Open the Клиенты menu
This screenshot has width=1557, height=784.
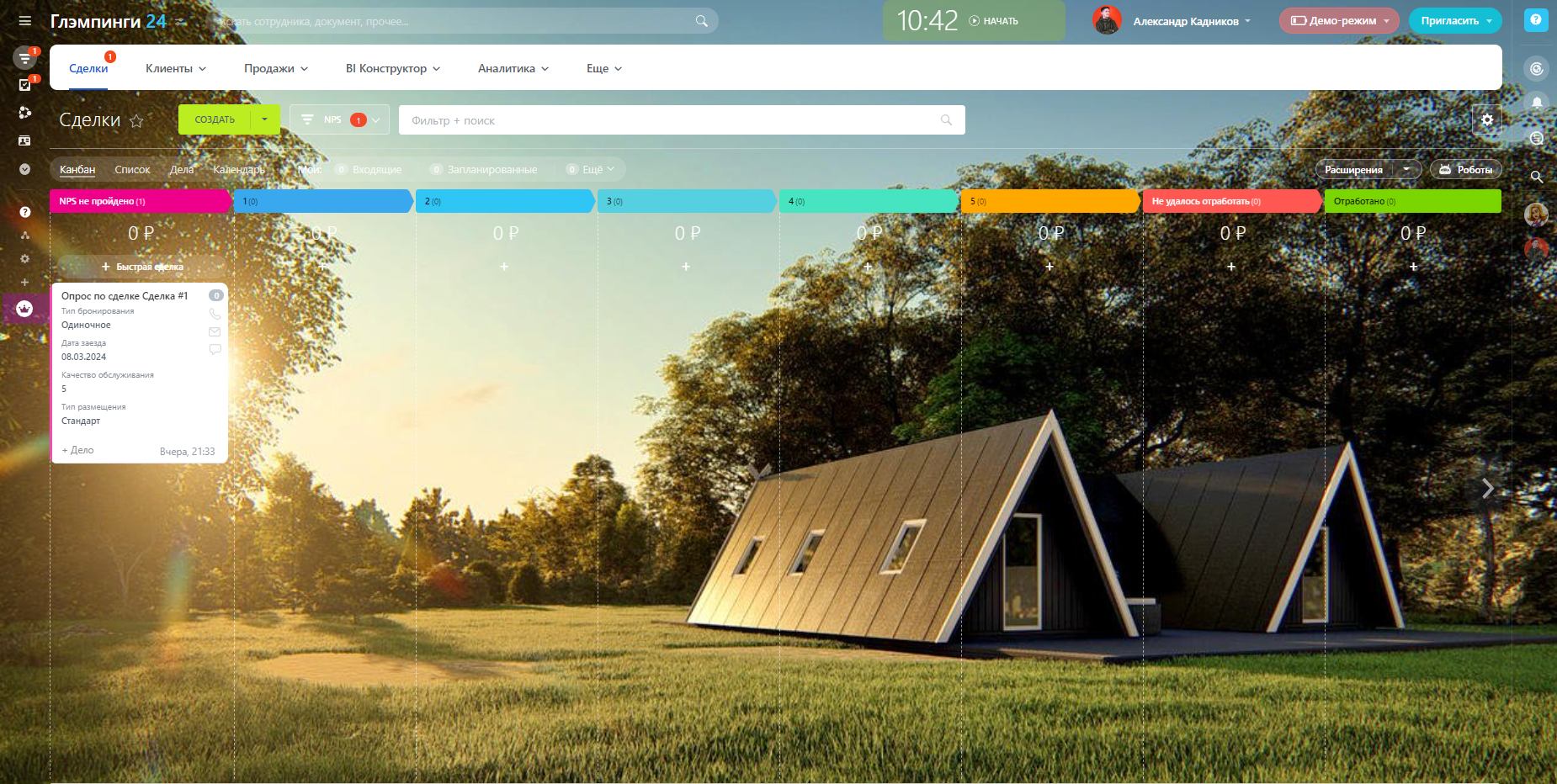click(175, 69)
